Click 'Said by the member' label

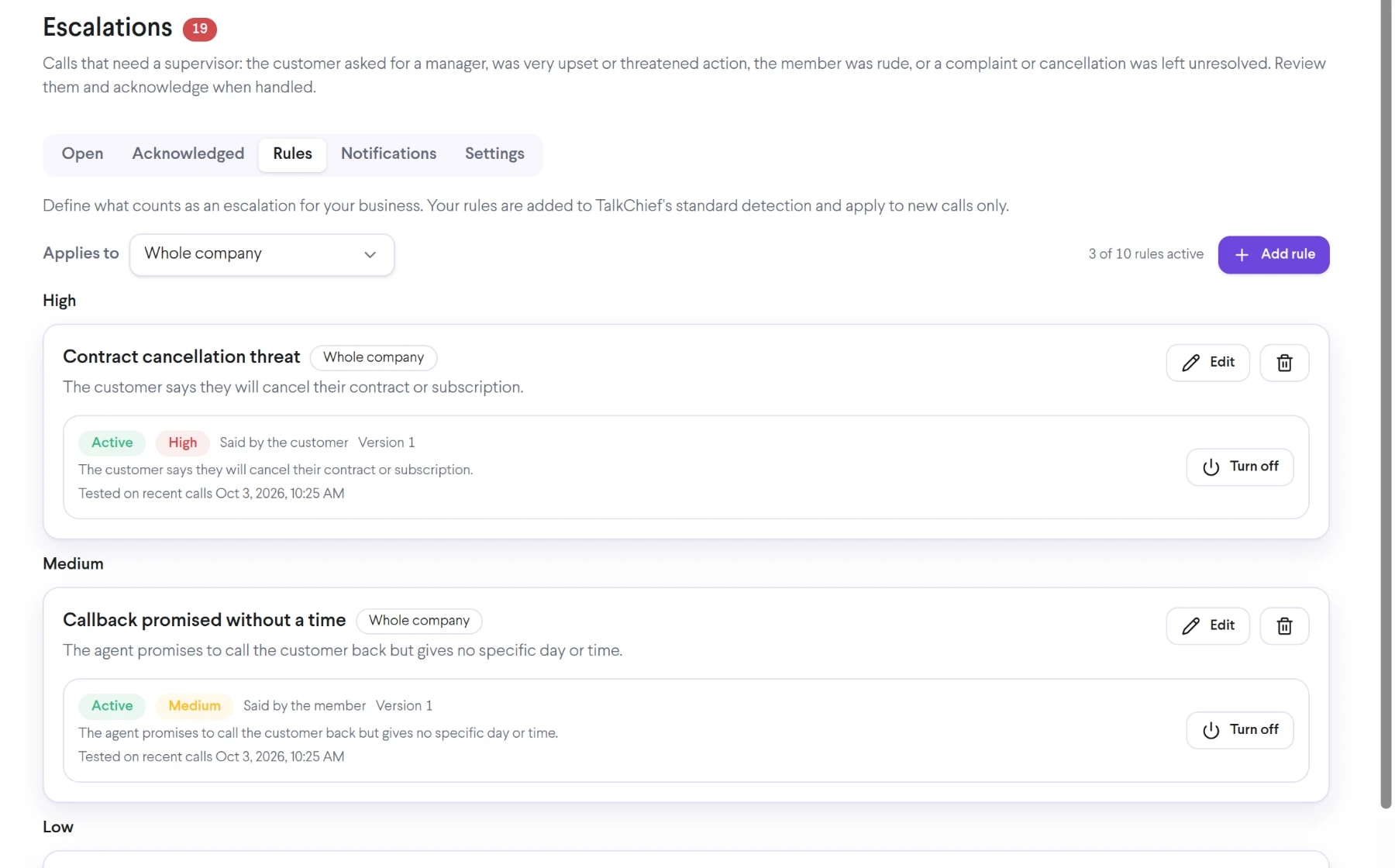click(305, 706)
